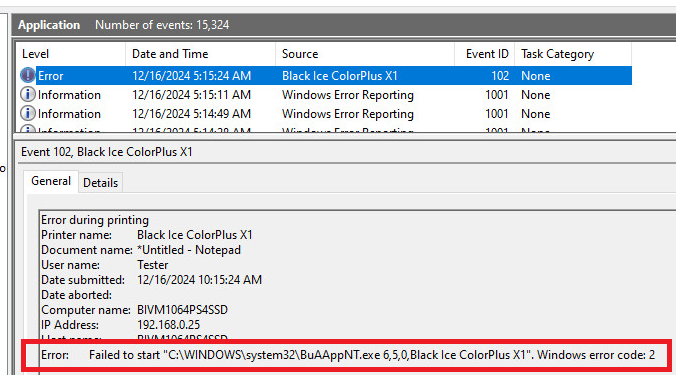Click the Event 102 details pane header
The width and height of the screenshot is (676, 375).
(x=106, y=152)
